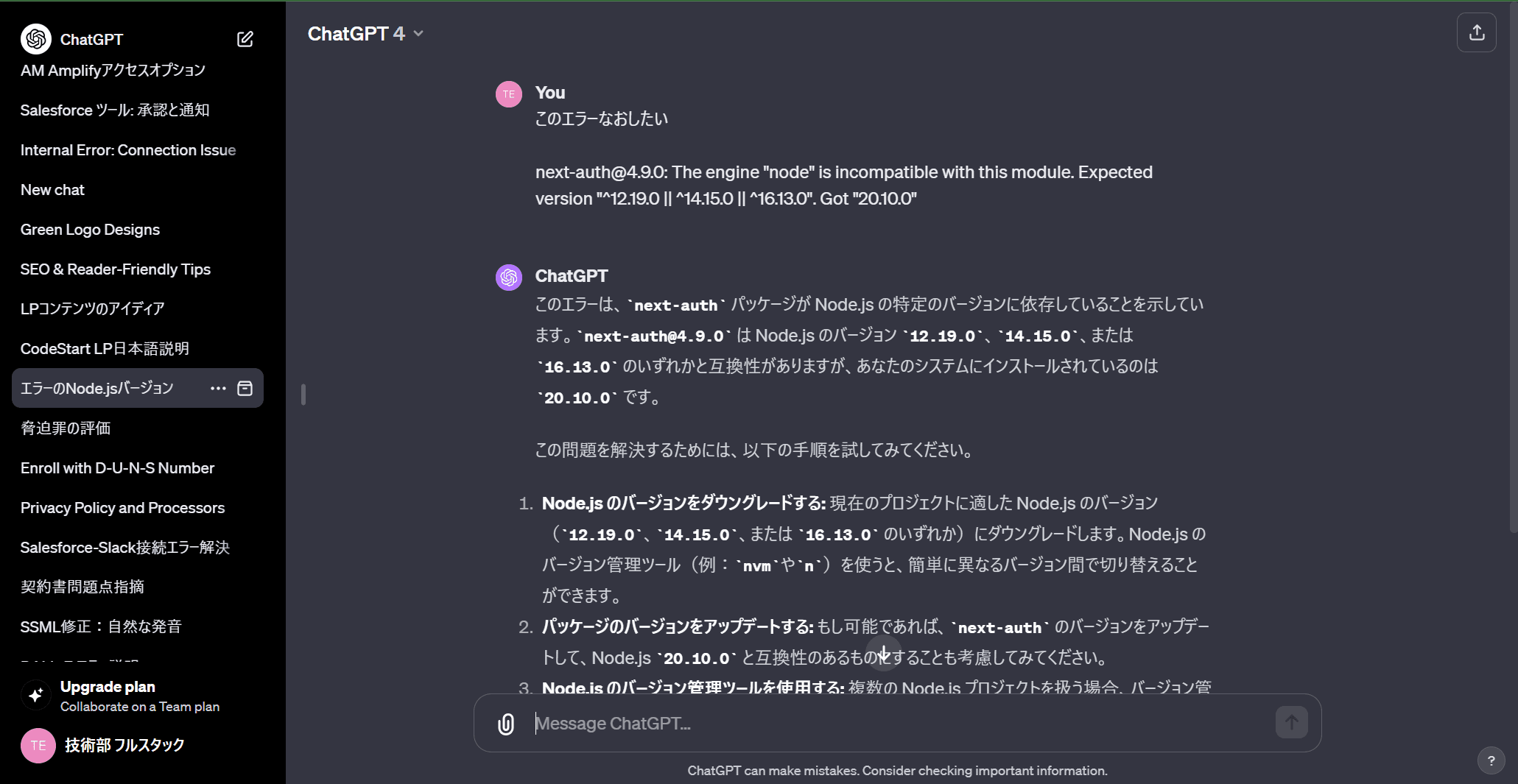1518x784 pixels.
Task: Open the Green Logo Designs conversation
Action: 90,230
